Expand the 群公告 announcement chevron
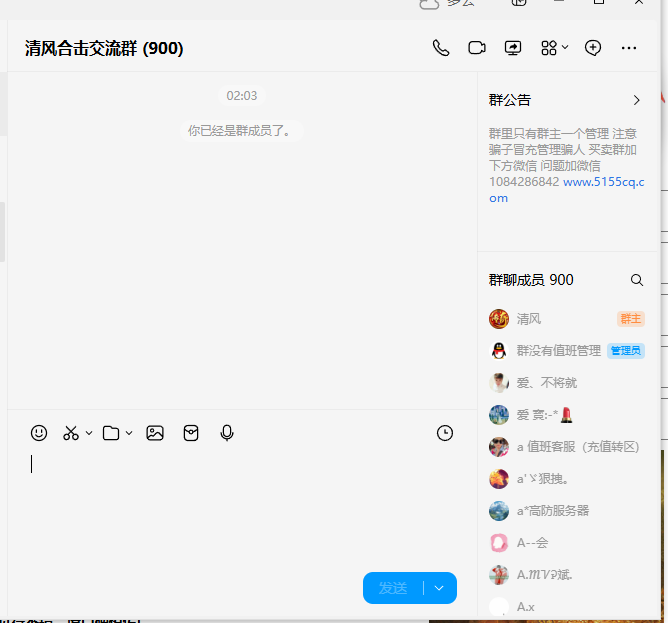668x623 pixels. click(636, 100)
